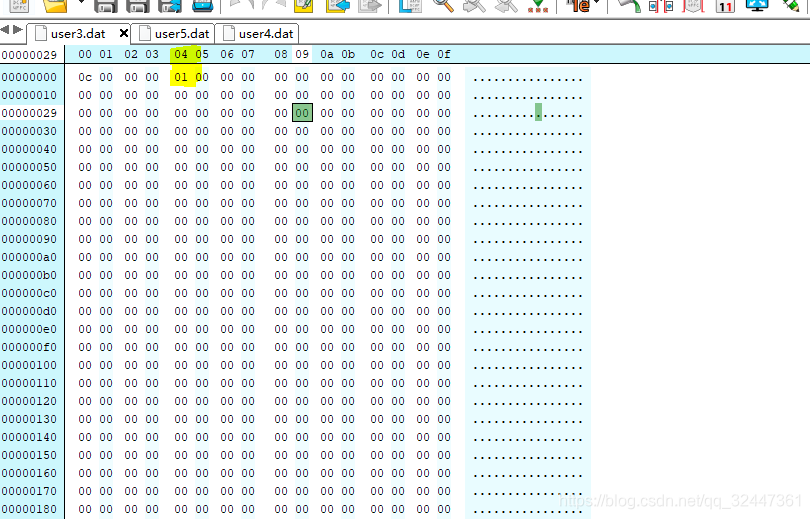Click row offset 00000060
The width and height of the screenshot is (810, 519).
tap(29, 185)
